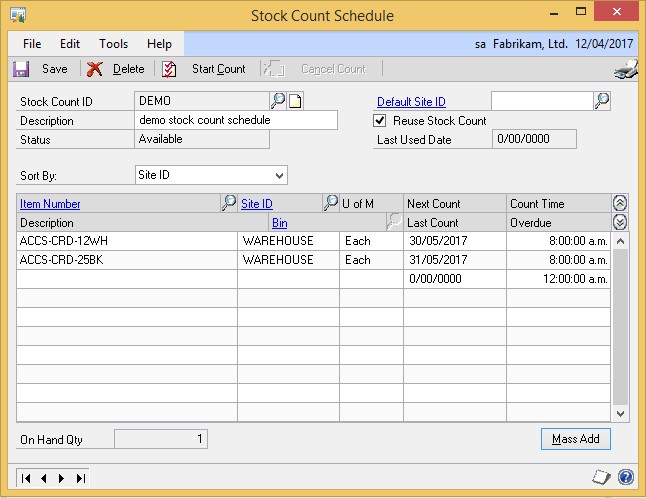Click the greyed Bin lookup magnifier
Image resolution: width=646 pixels, height=498 pixels.
[394, 222]
